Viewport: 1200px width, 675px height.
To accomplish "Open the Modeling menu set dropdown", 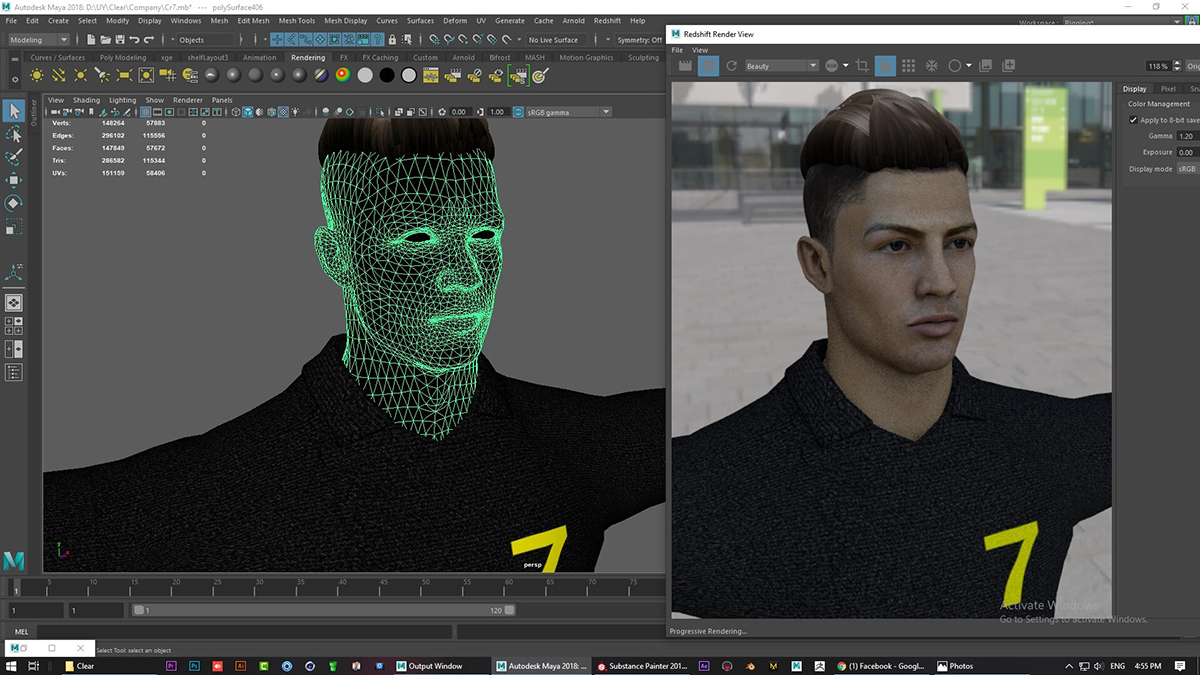I will point(39,40).
